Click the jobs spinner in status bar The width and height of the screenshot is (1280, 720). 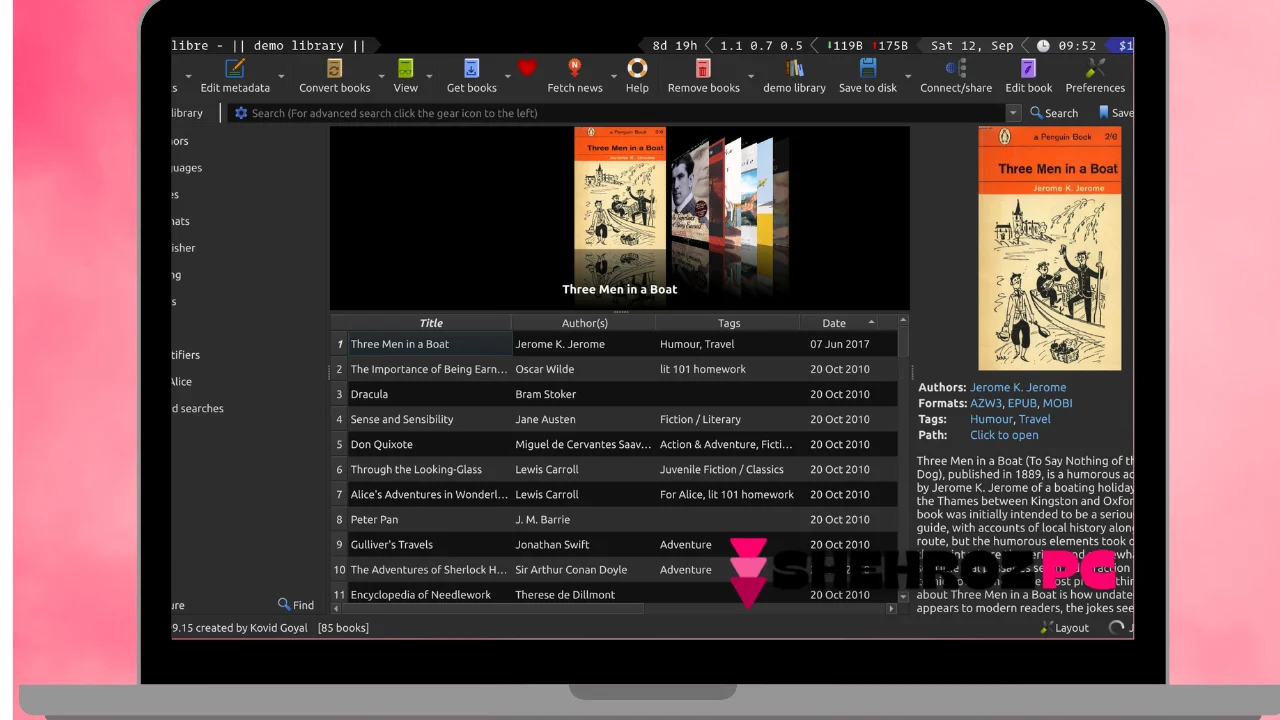(1117, 628)
